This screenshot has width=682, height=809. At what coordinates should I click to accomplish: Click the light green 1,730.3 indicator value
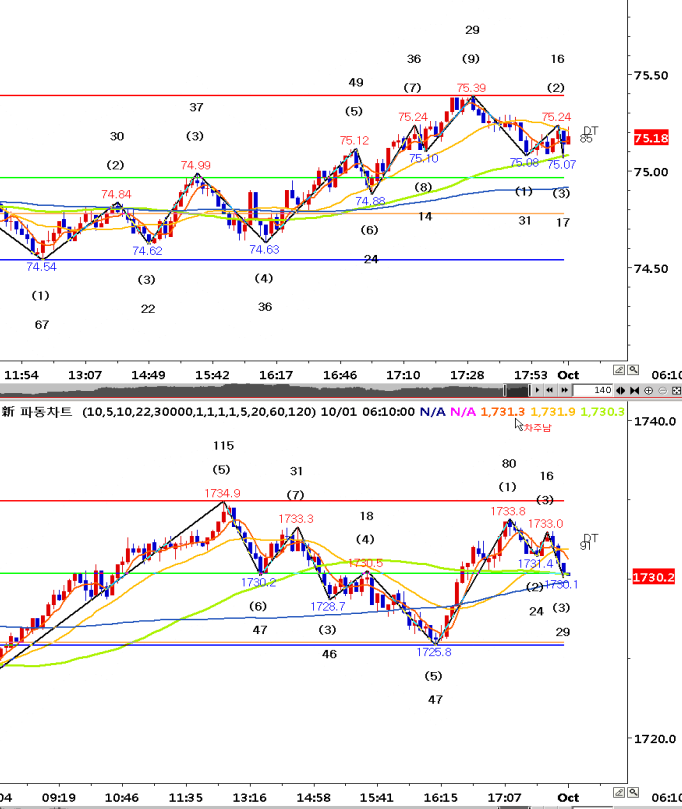(x=604, y=411)
